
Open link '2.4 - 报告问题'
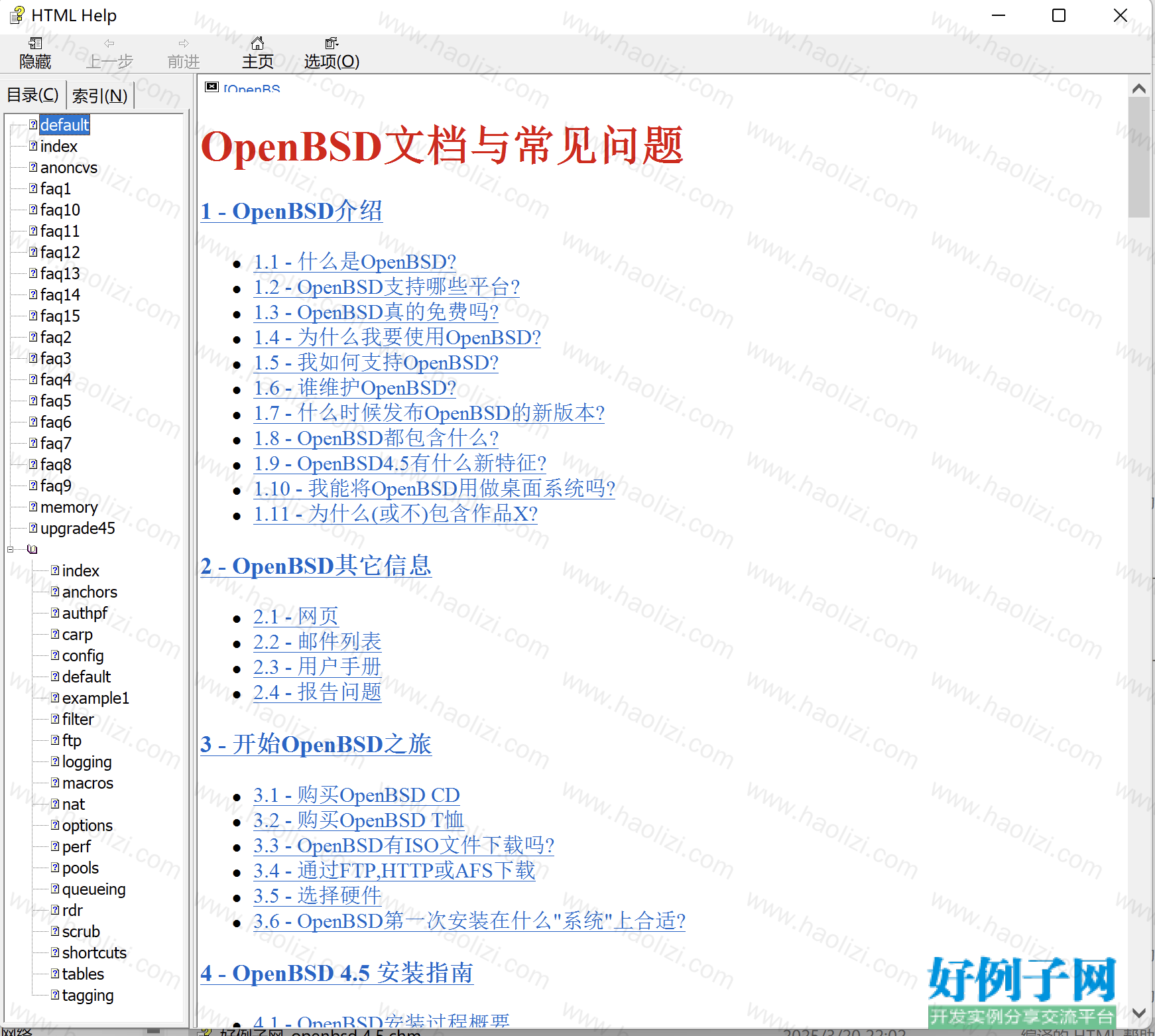pos(317,692)
